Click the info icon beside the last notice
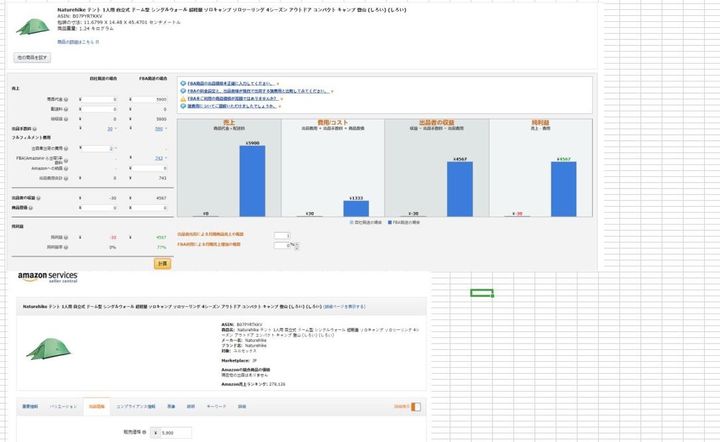The width and height of the screenshot is (720, 442). tap(183, 106)
